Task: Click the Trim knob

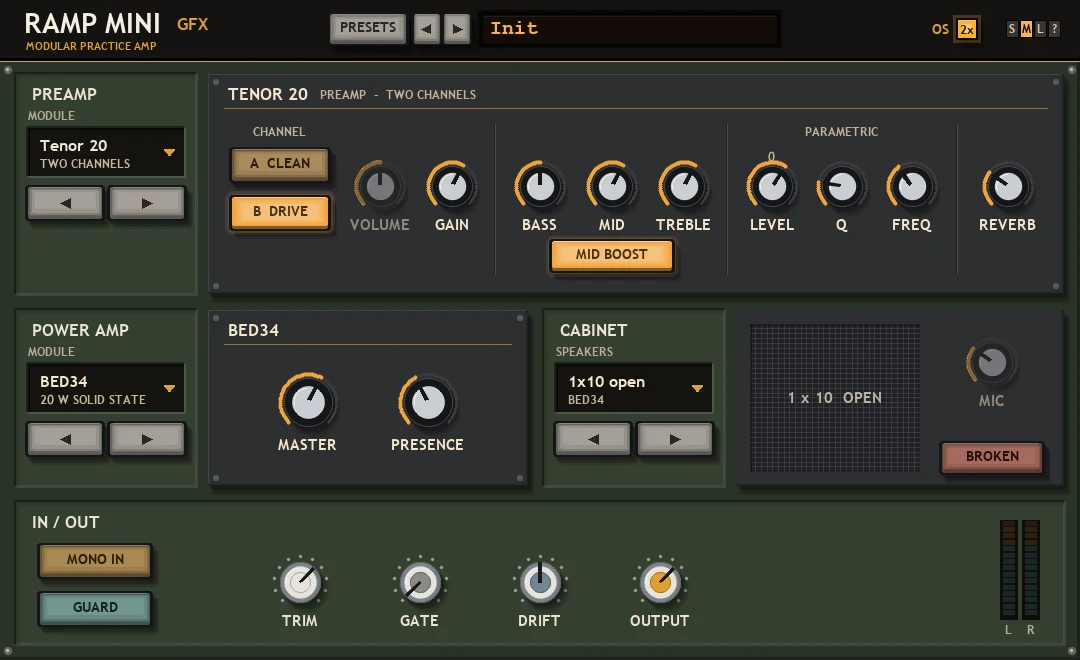Action: pyautogui.click(x=300, y=582)
